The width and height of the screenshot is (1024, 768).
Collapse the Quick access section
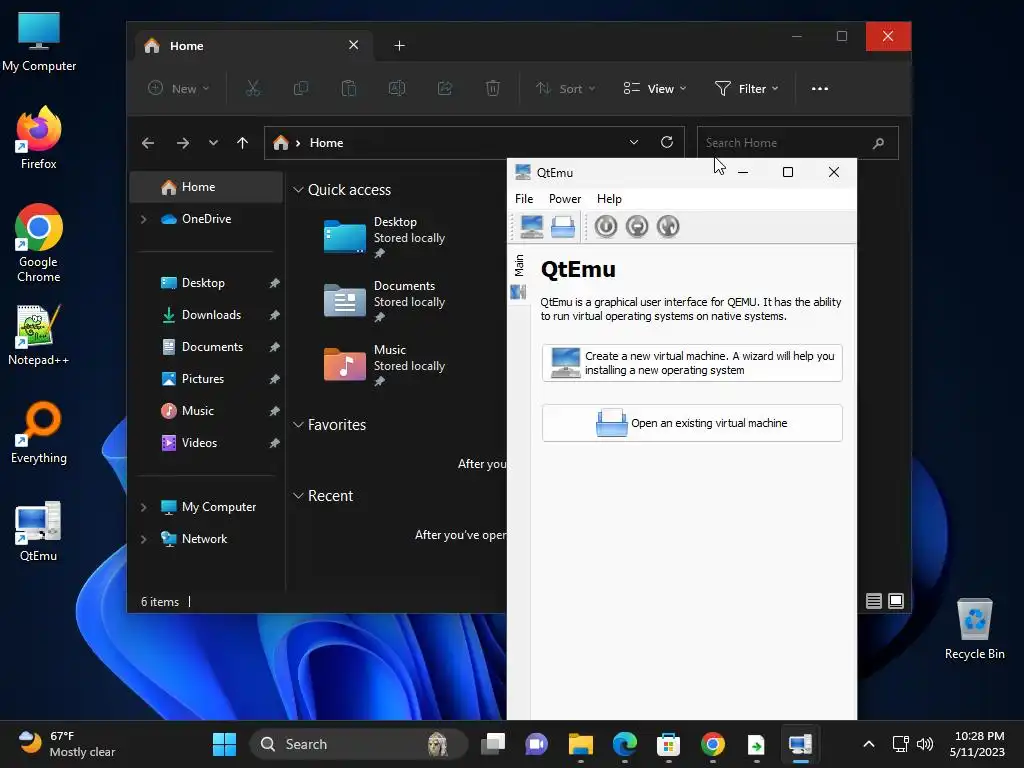[x=298, y=189]
